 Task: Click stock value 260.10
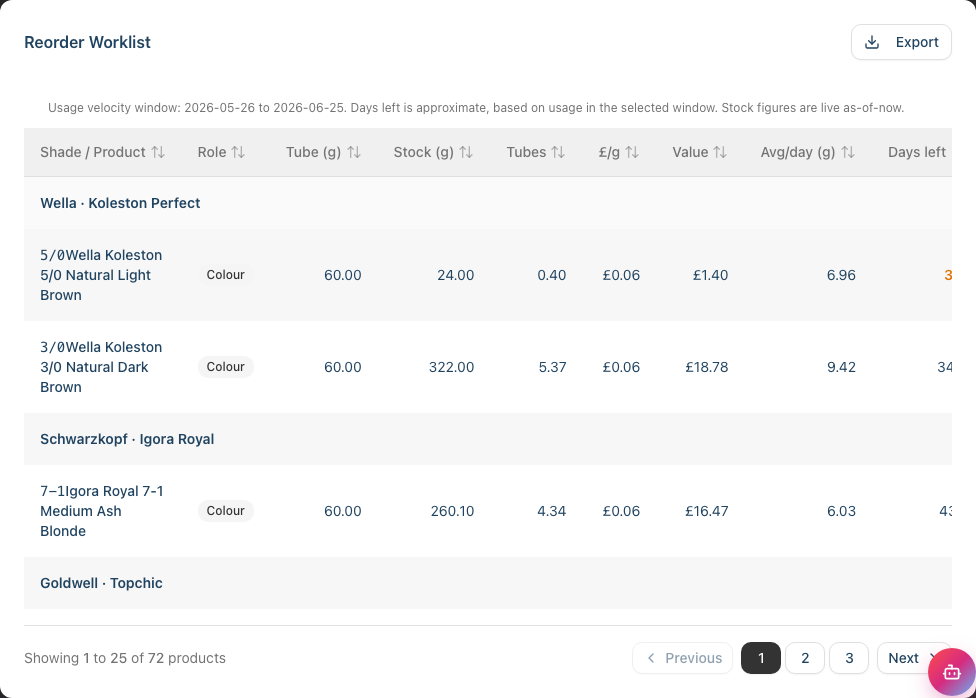coord(453,511)
